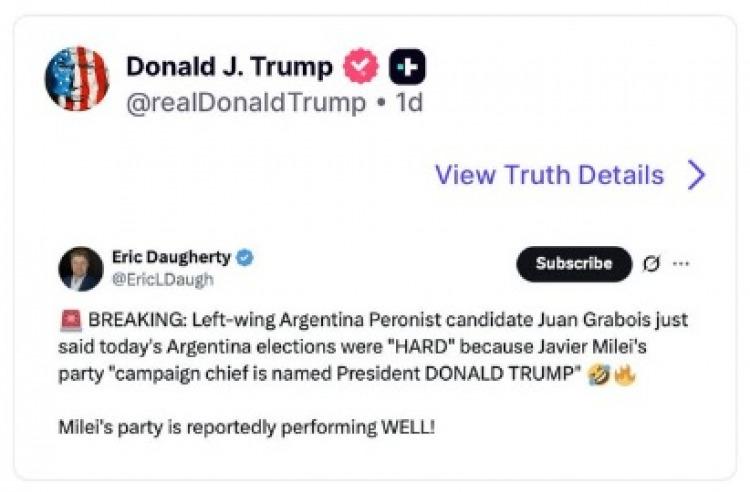Image resolution: width=750 pixels, height=492 pixels.
Task: Click the 1d post timestamp
Action: (x=408, y=102)
